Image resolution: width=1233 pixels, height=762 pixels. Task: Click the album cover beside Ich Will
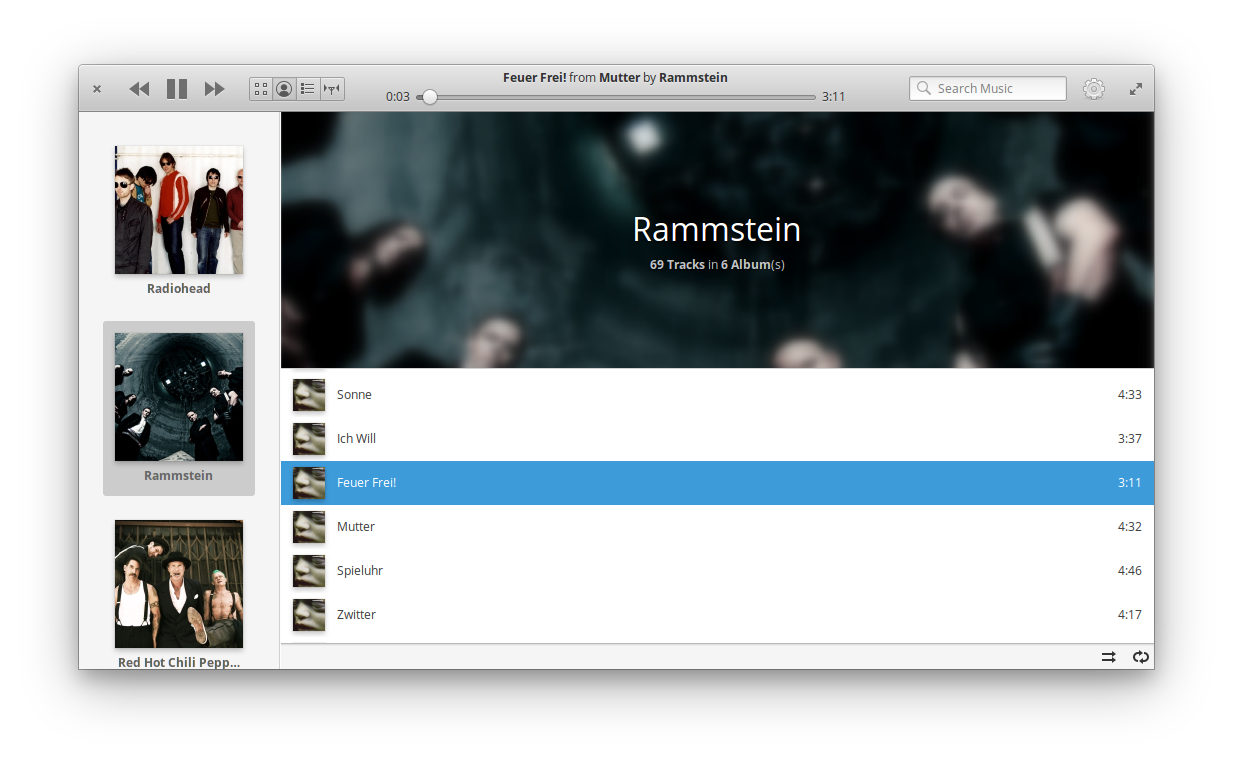(x=309, y=439)
